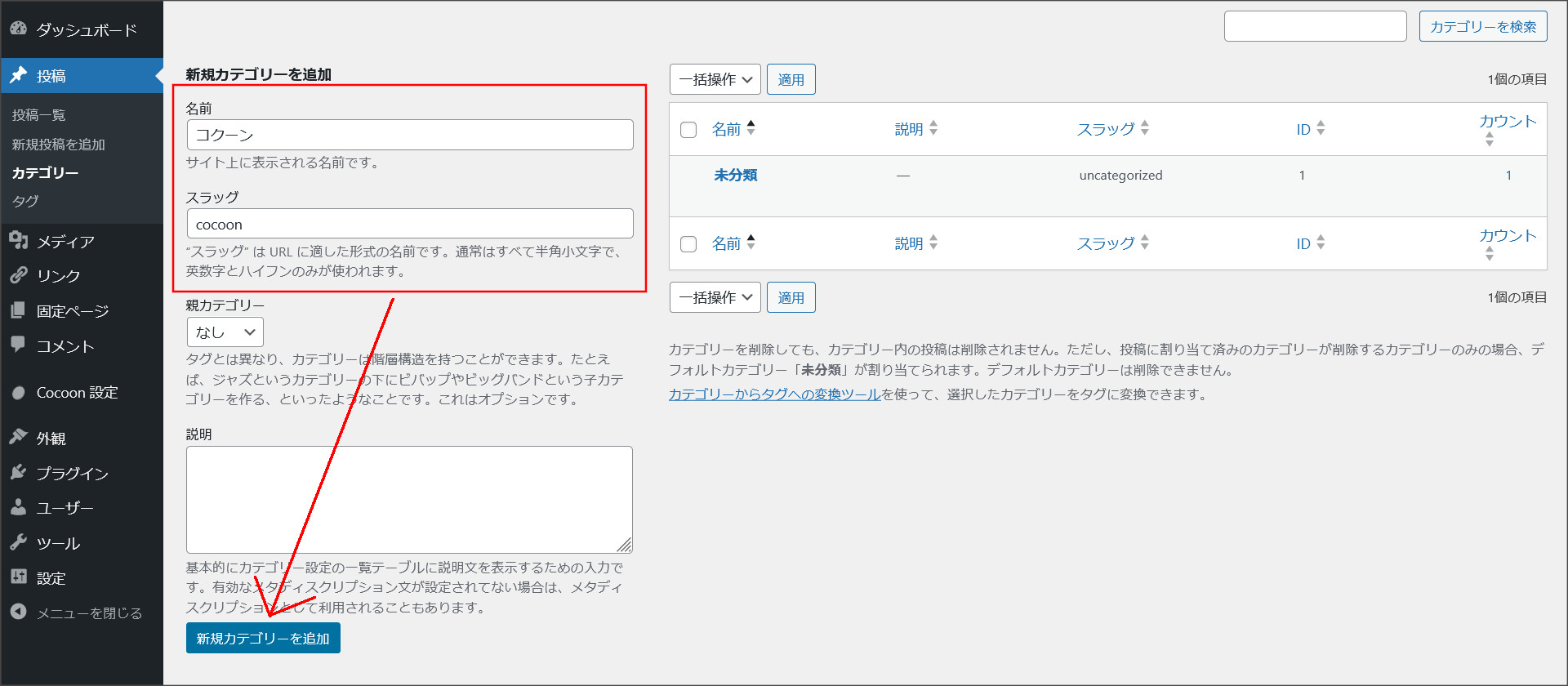Select タグ submenu item
The image size is (1568, 686).
(x=25, y=201)
